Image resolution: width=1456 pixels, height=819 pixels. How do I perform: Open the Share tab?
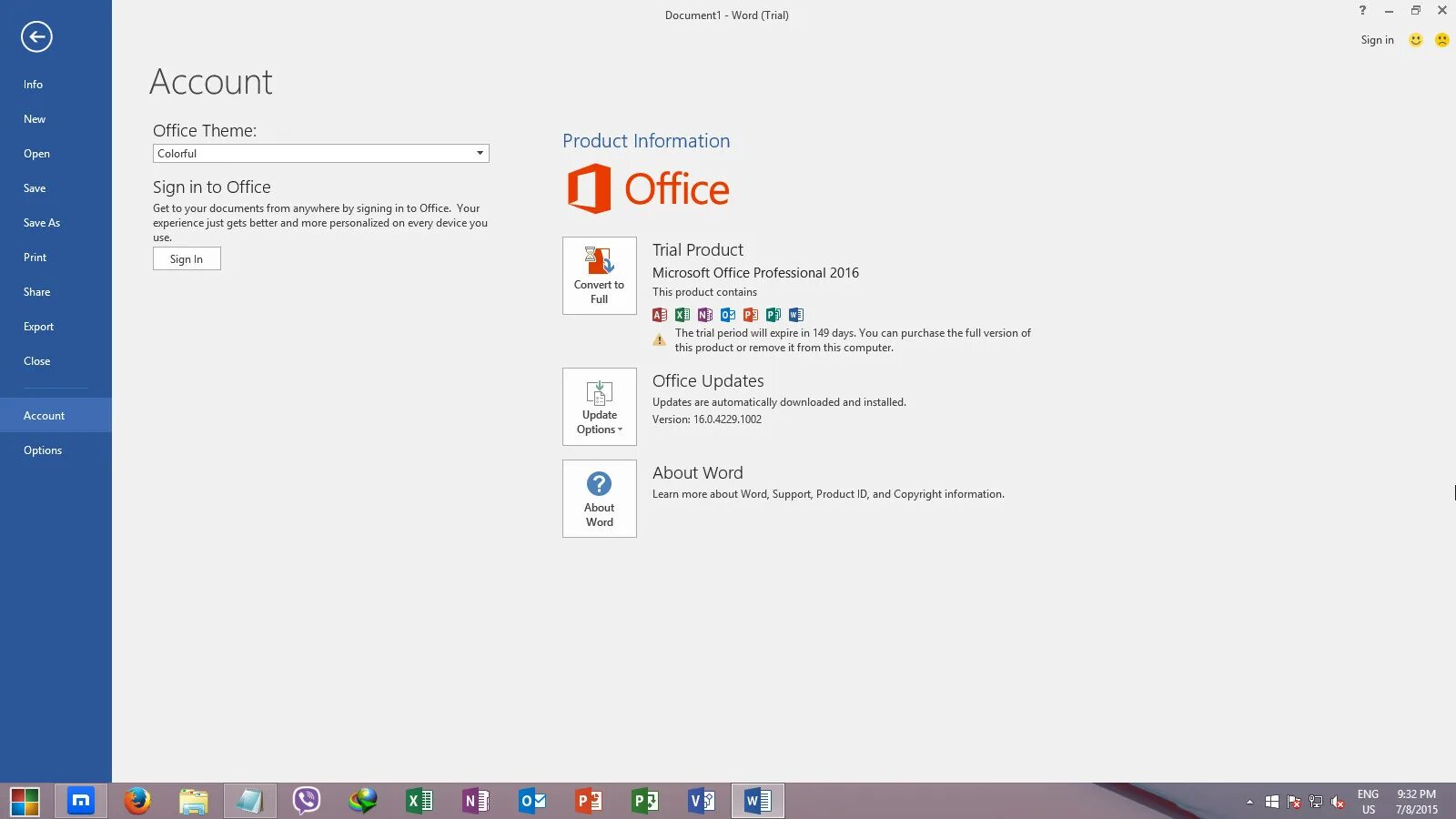[56, 292]
